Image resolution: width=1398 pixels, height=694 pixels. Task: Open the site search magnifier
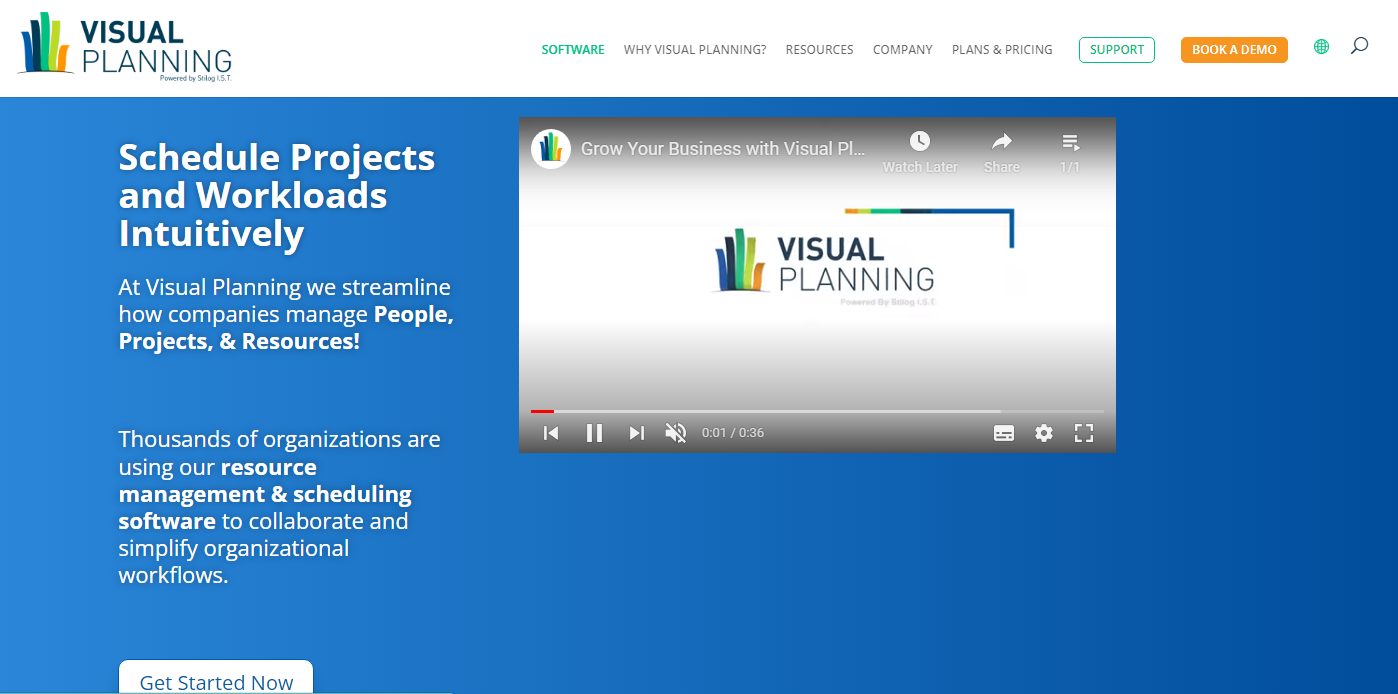1359,46
